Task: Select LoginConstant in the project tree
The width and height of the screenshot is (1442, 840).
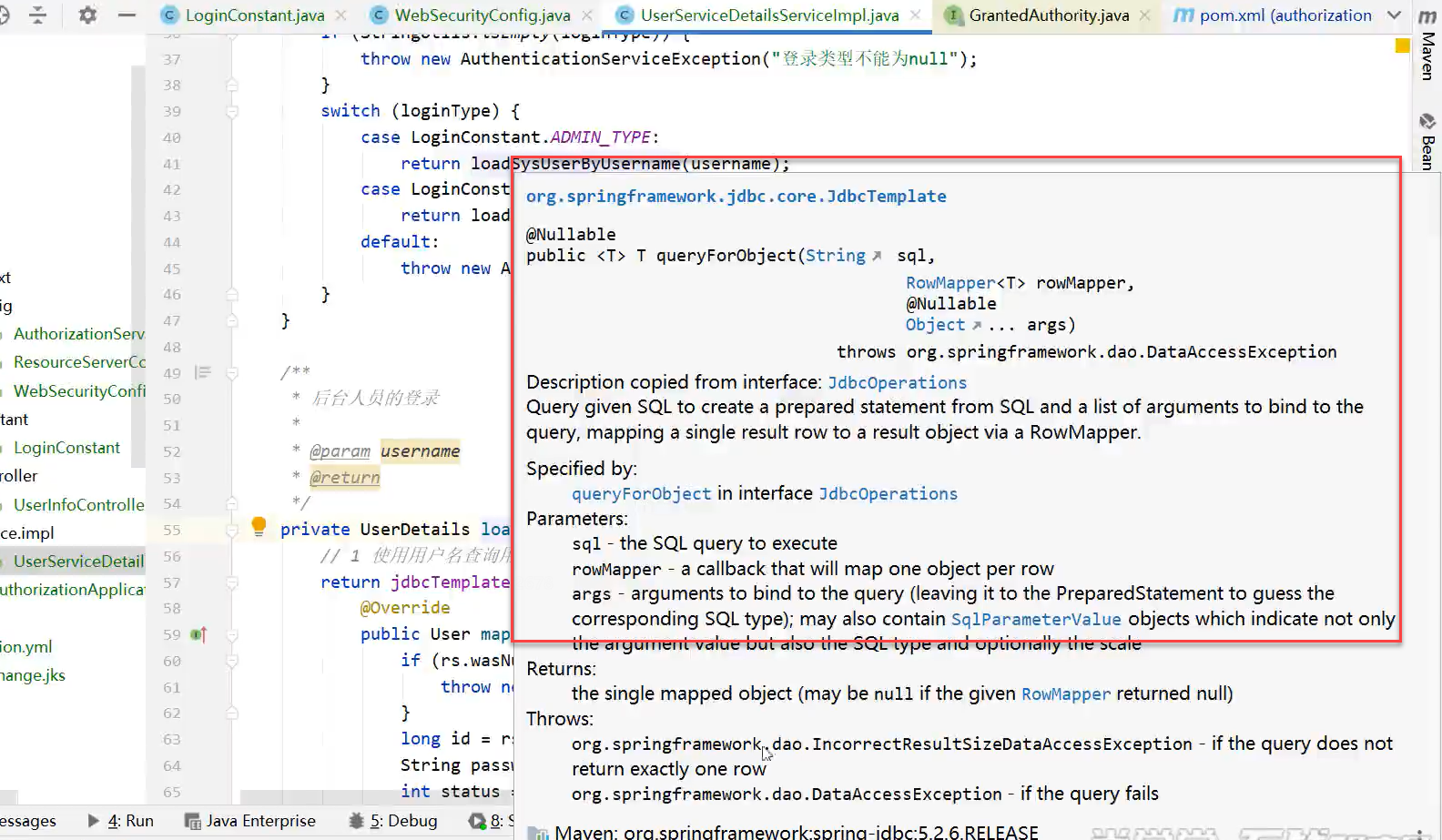Action: 66,448
